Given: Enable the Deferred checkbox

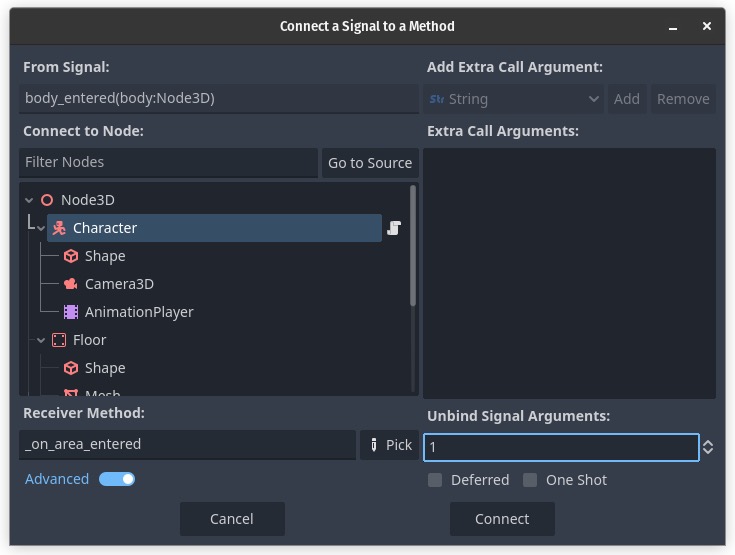Looking at the screenshot, I should (435, 480).
